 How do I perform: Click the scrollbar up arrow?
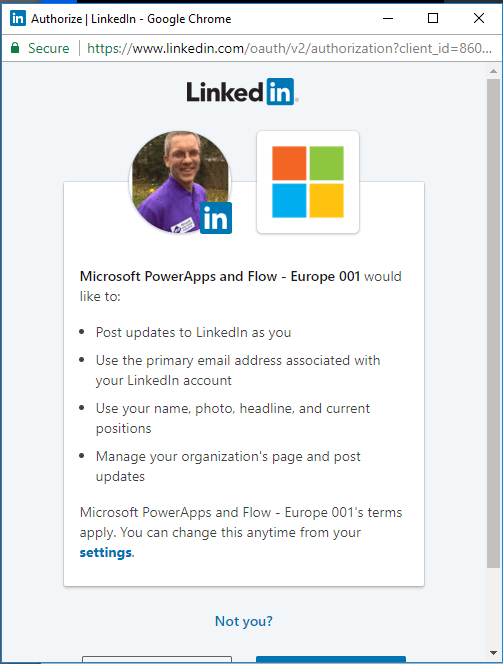pos(493,71)
